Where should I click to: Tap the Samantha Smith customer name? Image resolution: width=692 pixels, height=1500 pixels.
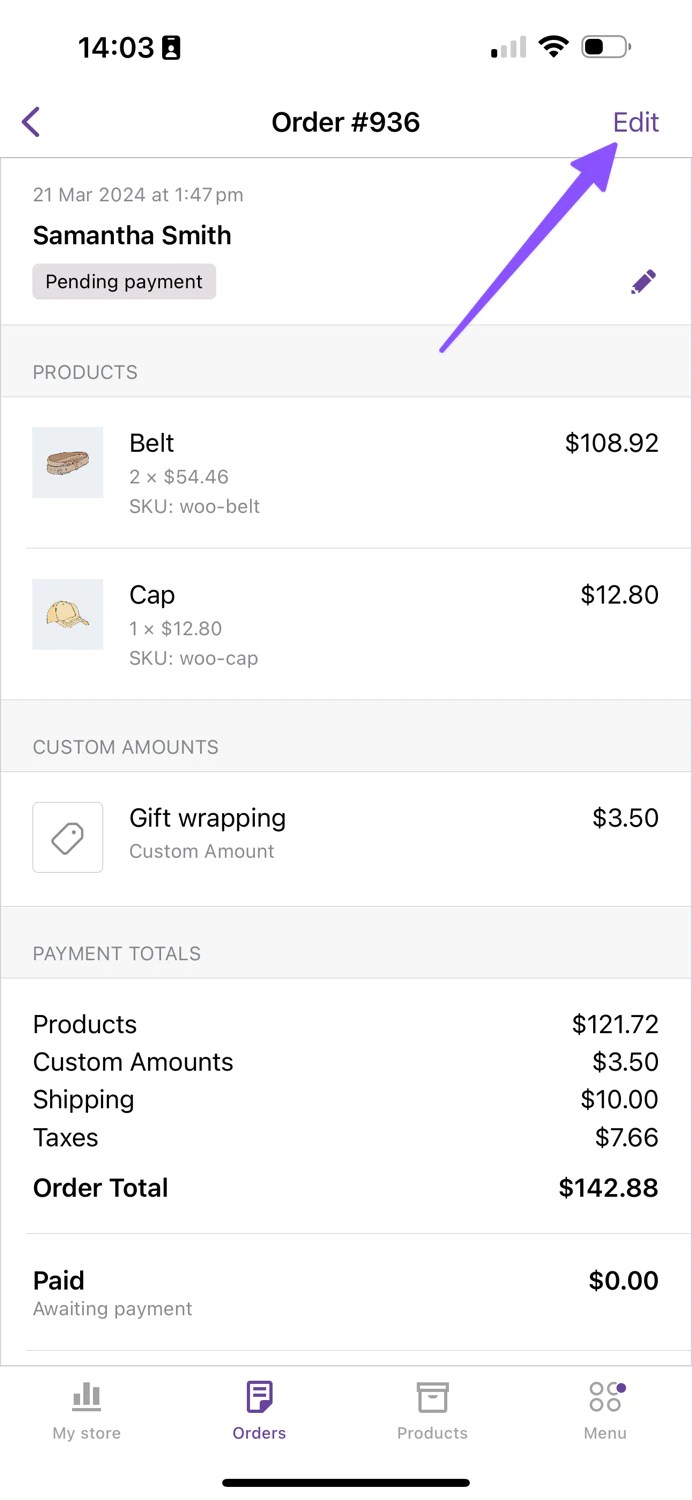click(132, 236)
